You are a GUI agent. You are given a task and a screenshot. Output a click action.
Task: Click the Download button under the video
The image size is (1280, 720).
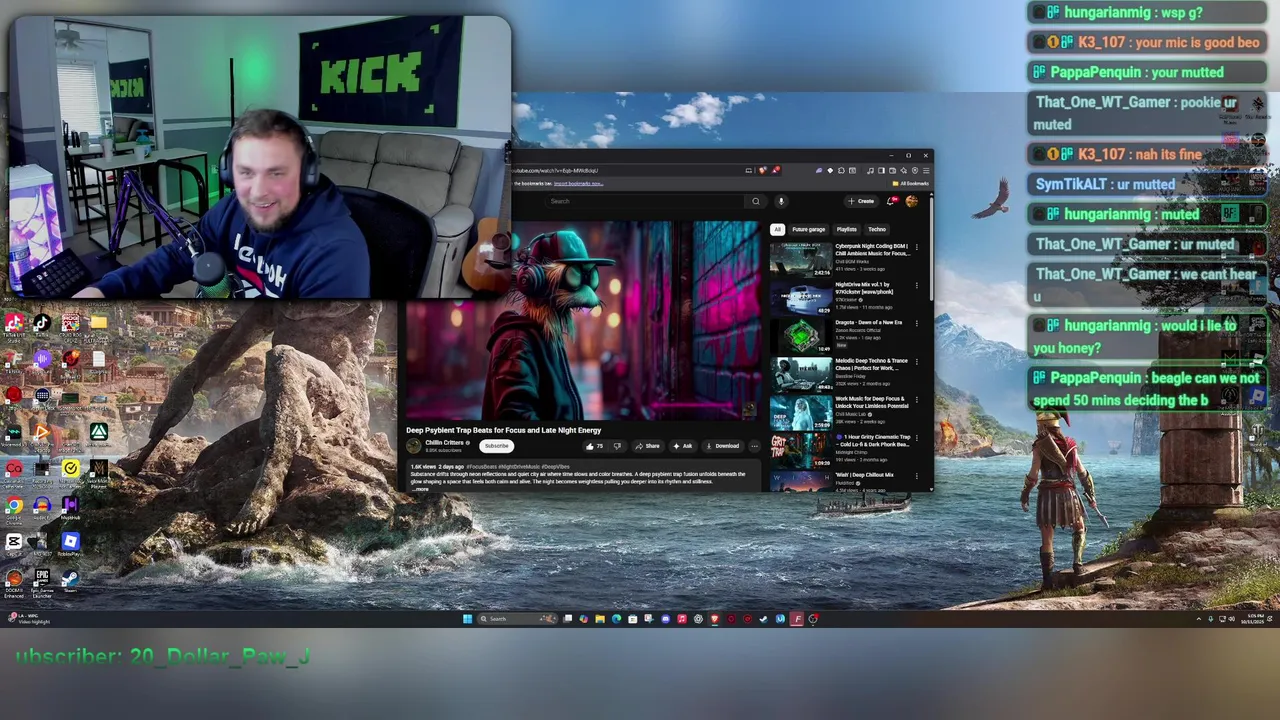[x=722, y=446]
